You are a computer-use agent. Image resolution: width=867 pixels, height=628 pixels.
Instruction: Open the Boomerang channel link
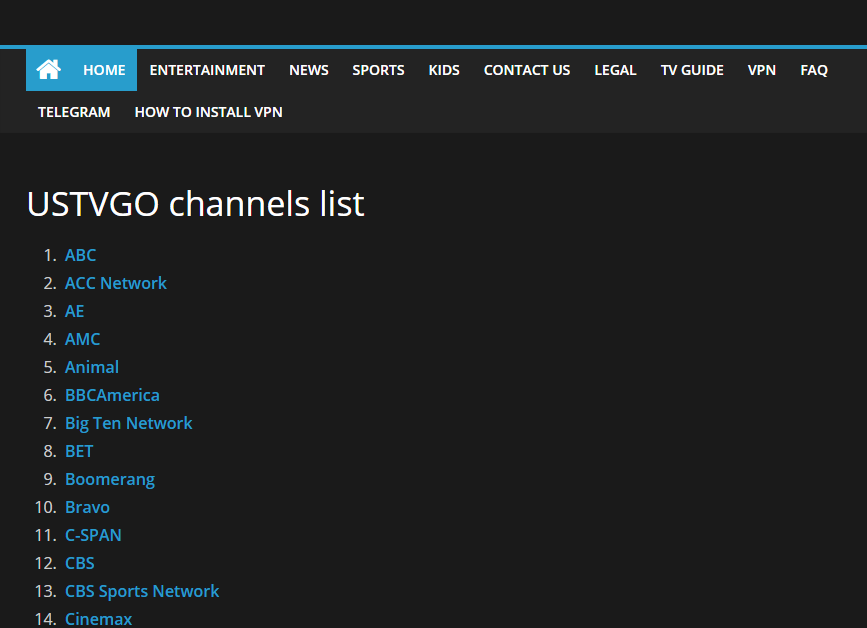110,479
